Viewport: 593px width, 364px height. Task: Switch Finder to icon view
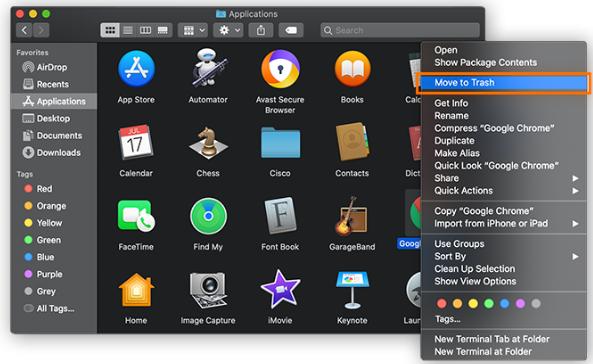(x=110, y=30)
